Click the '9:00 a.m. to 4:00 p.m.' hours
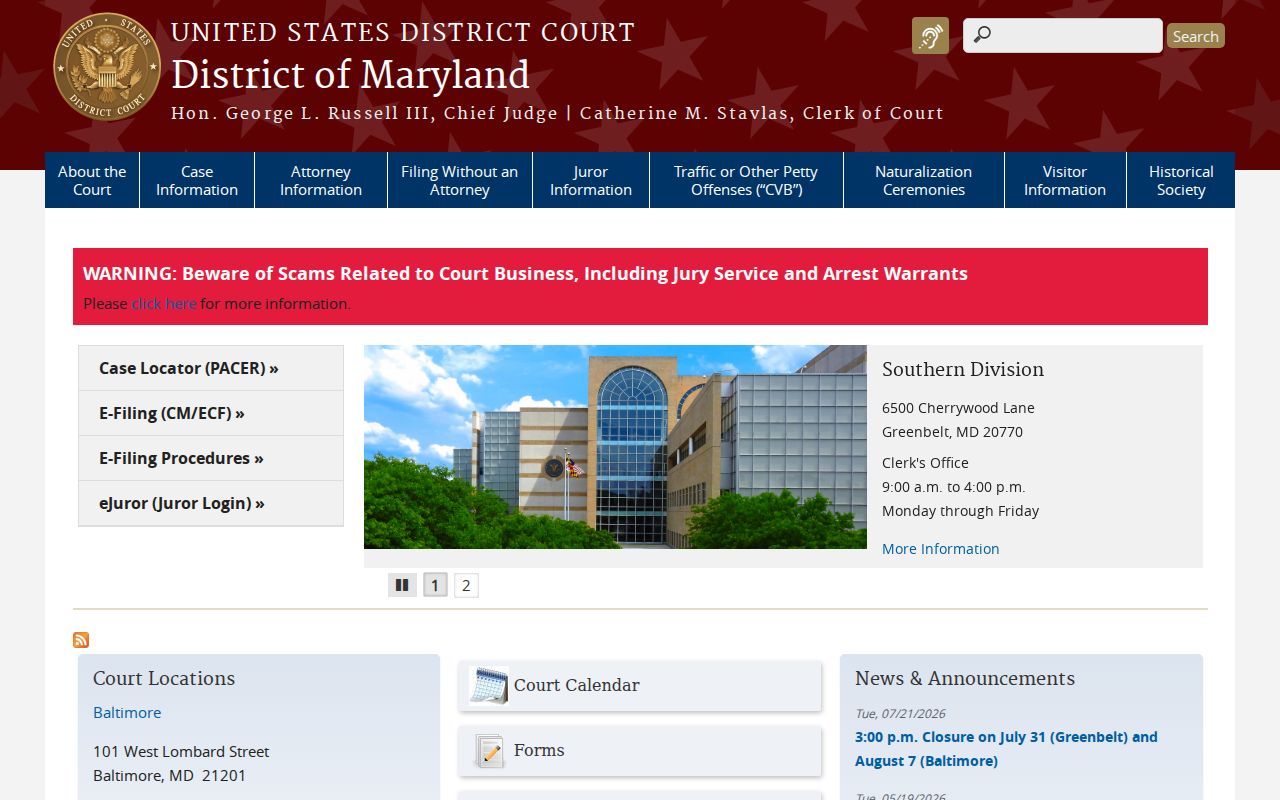 [x=954, y=487]
